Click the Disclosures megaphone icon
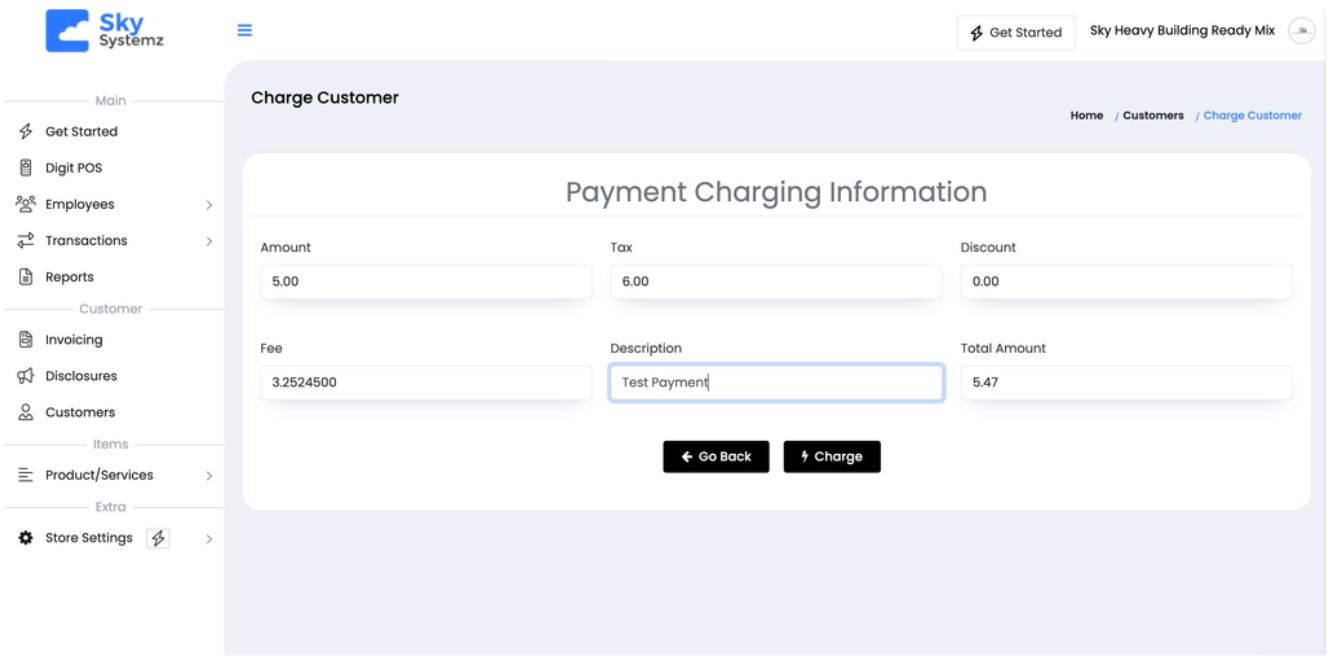The width and height of the screenshot is (1328, 658). pyautogui.click(x=26, y=376)
